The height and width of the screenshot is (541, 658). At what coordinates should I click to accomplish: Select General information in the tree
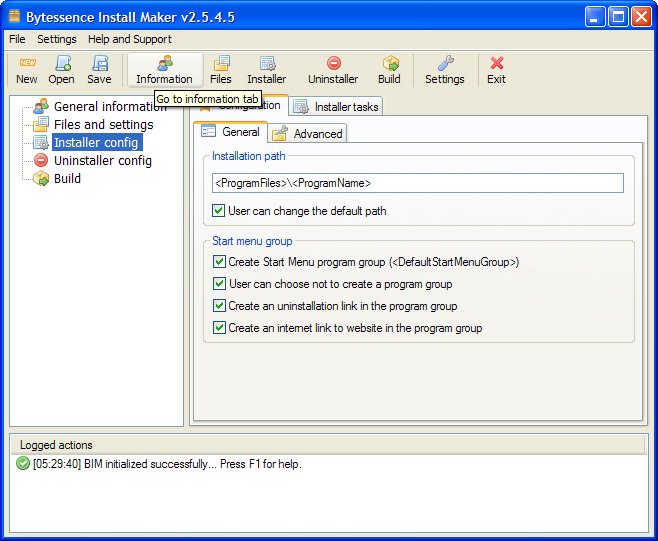pos(110,107)
